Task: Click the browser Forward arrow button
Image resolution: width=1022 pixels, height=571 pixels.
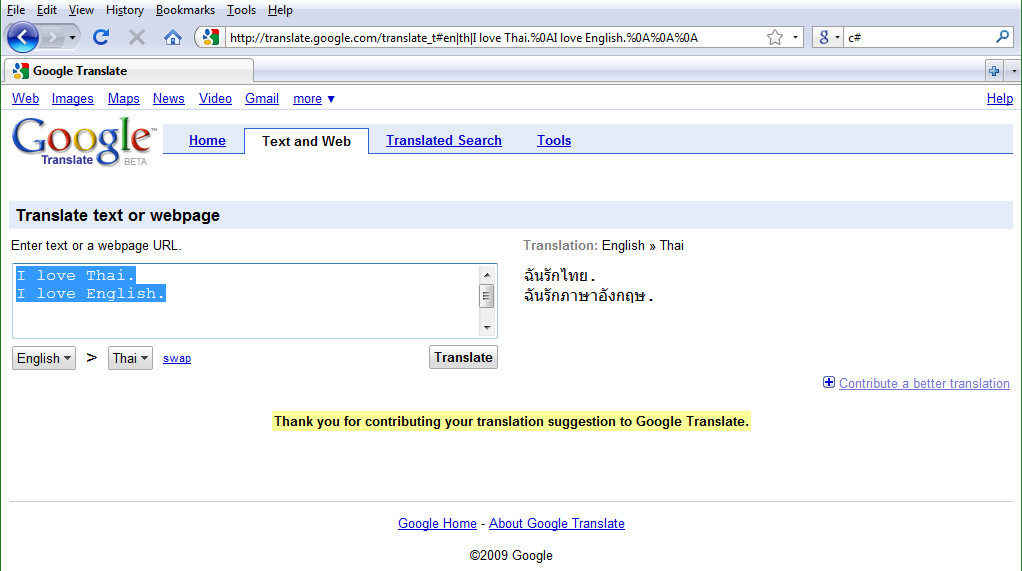Action: click(53, 37)
